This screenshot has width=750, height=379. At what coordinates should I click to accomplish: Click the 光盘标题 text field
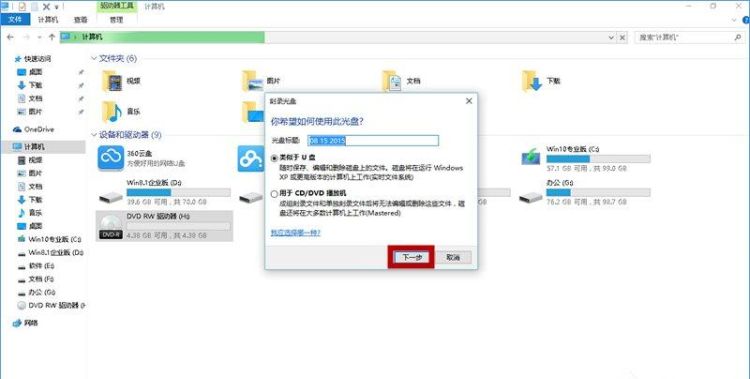(373, 140)
